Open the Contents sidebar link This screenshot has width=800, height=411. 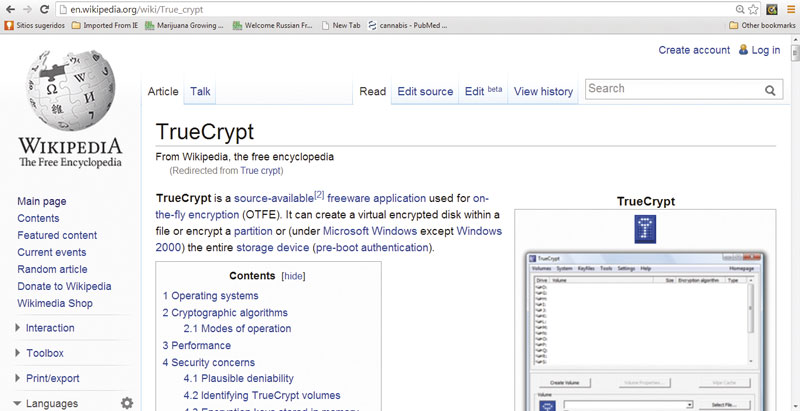coord(38,218)
